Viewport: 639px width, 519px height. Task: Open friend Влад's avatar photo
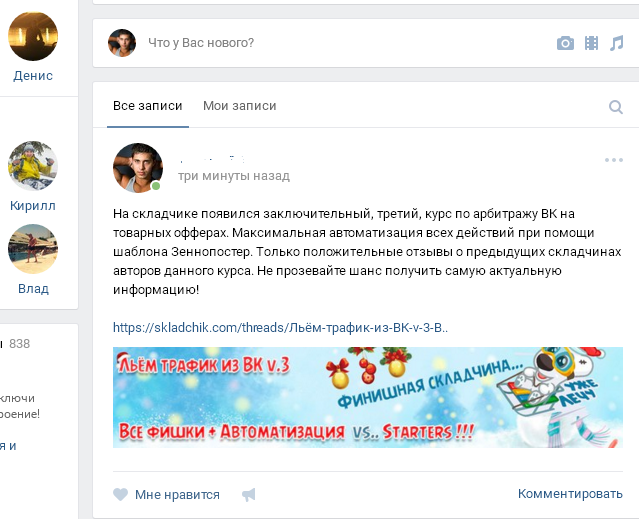pos(33,249)
